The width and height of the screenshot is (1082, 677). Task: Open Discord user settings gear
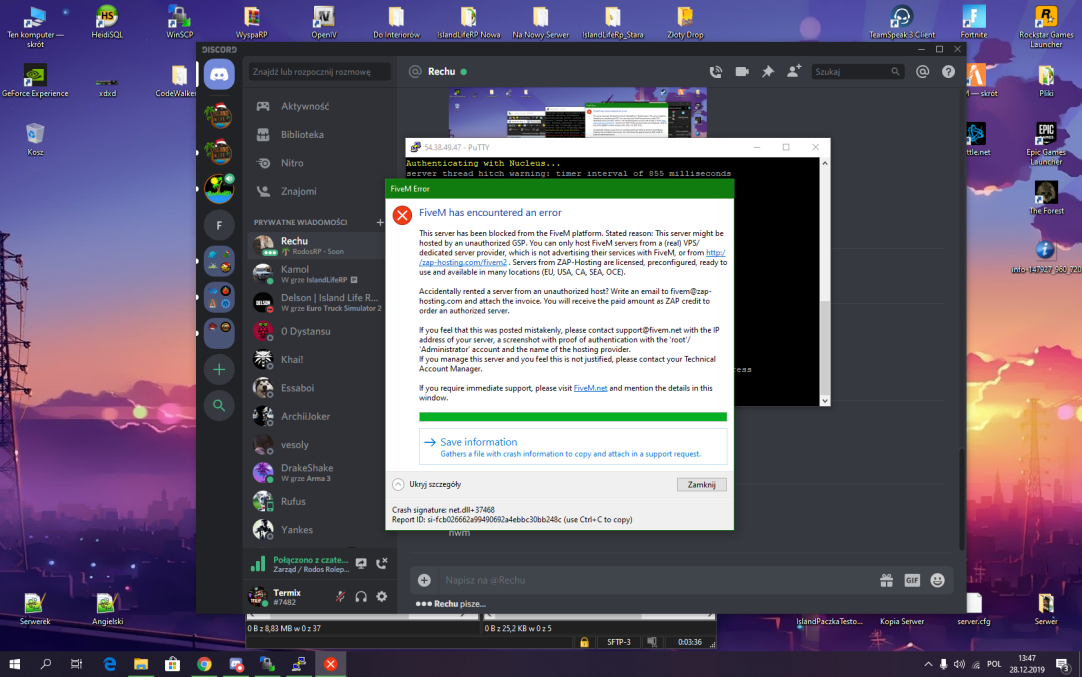point(381,597)
